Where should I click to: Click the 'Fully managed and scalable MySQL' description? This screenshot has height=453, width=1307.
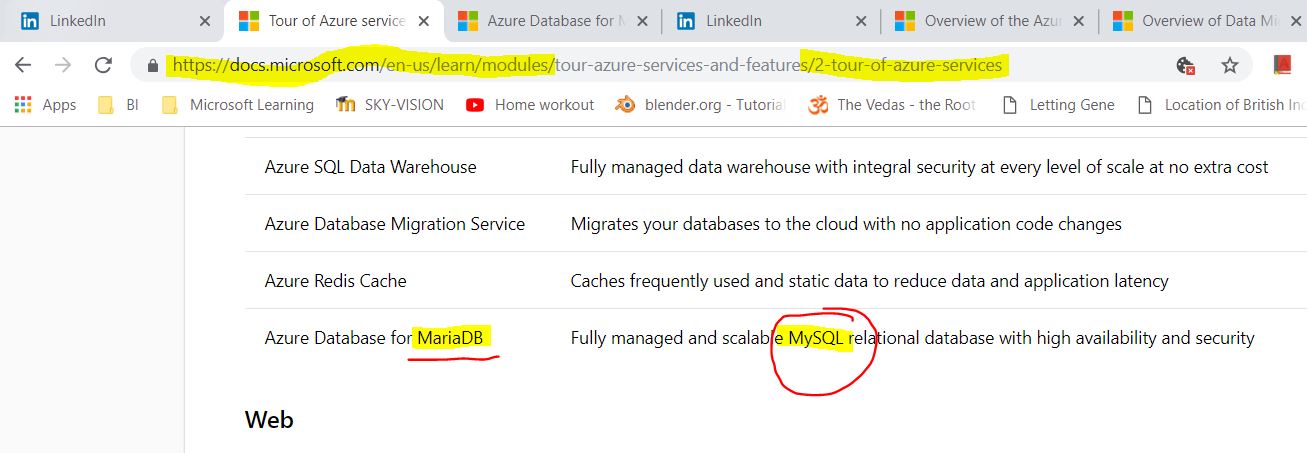[912, 338]
